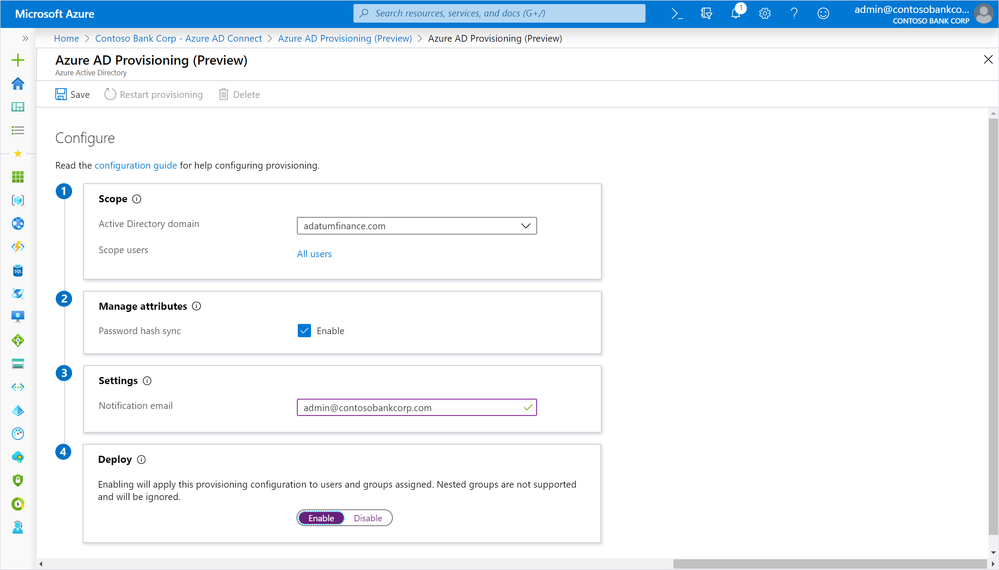Show Manage attributes info icon
Screen dimensions: 999x570
(196, 306)
